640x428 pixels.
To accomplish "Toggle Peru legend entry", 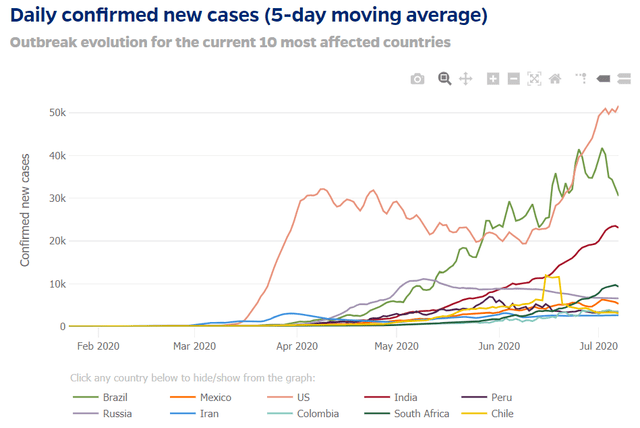I will coord(487,397).
